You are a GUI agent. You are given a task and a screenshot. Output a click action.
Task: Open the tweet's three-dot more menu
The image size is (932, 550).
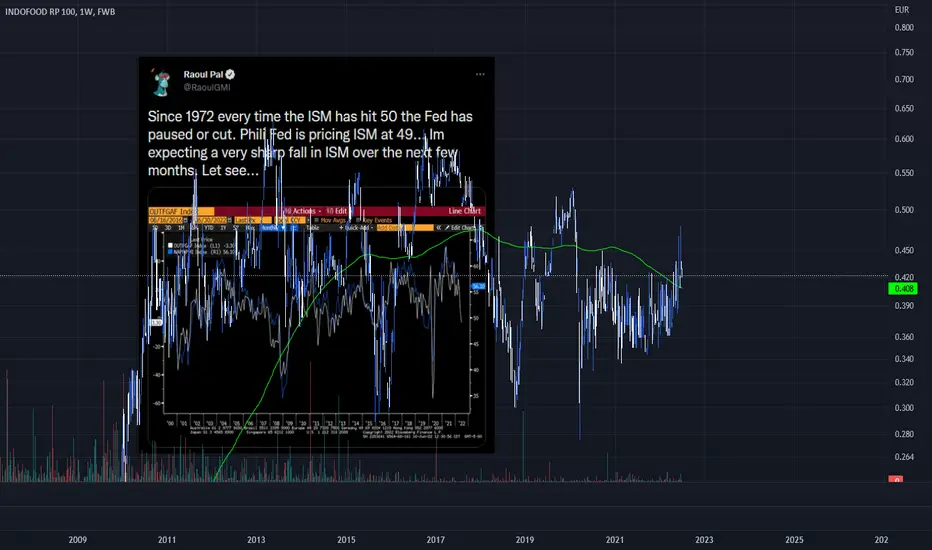coord(480,74)
